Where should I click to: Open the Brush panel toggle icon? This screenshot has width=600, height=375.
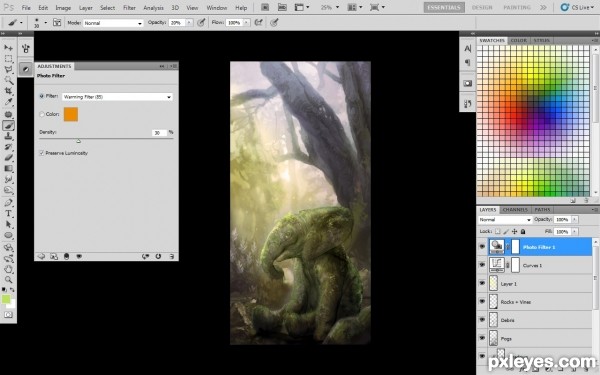pos(57,23)
